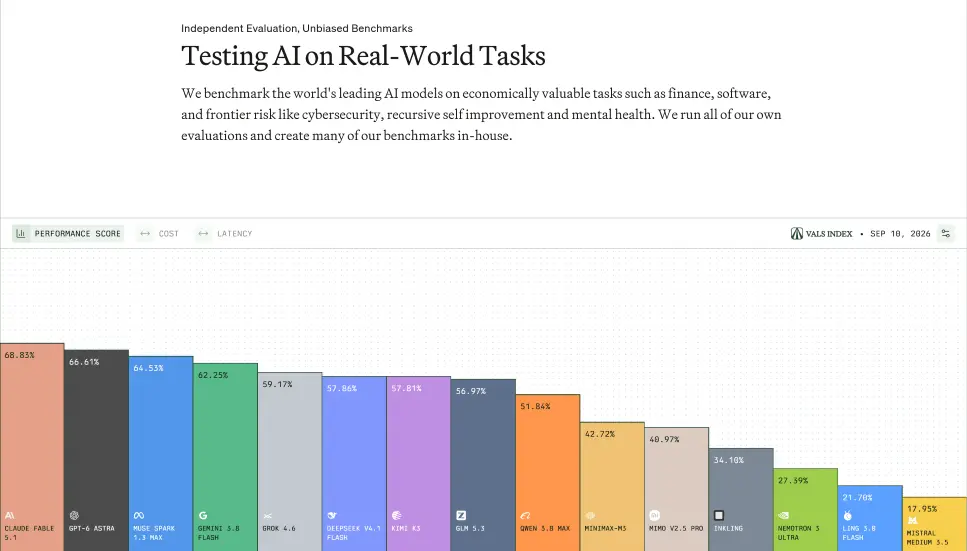Select the orange Qwen 3.8 Max bar
This screenshot has width=967, height=551.
pyautogui.click(x=548, y=473)
